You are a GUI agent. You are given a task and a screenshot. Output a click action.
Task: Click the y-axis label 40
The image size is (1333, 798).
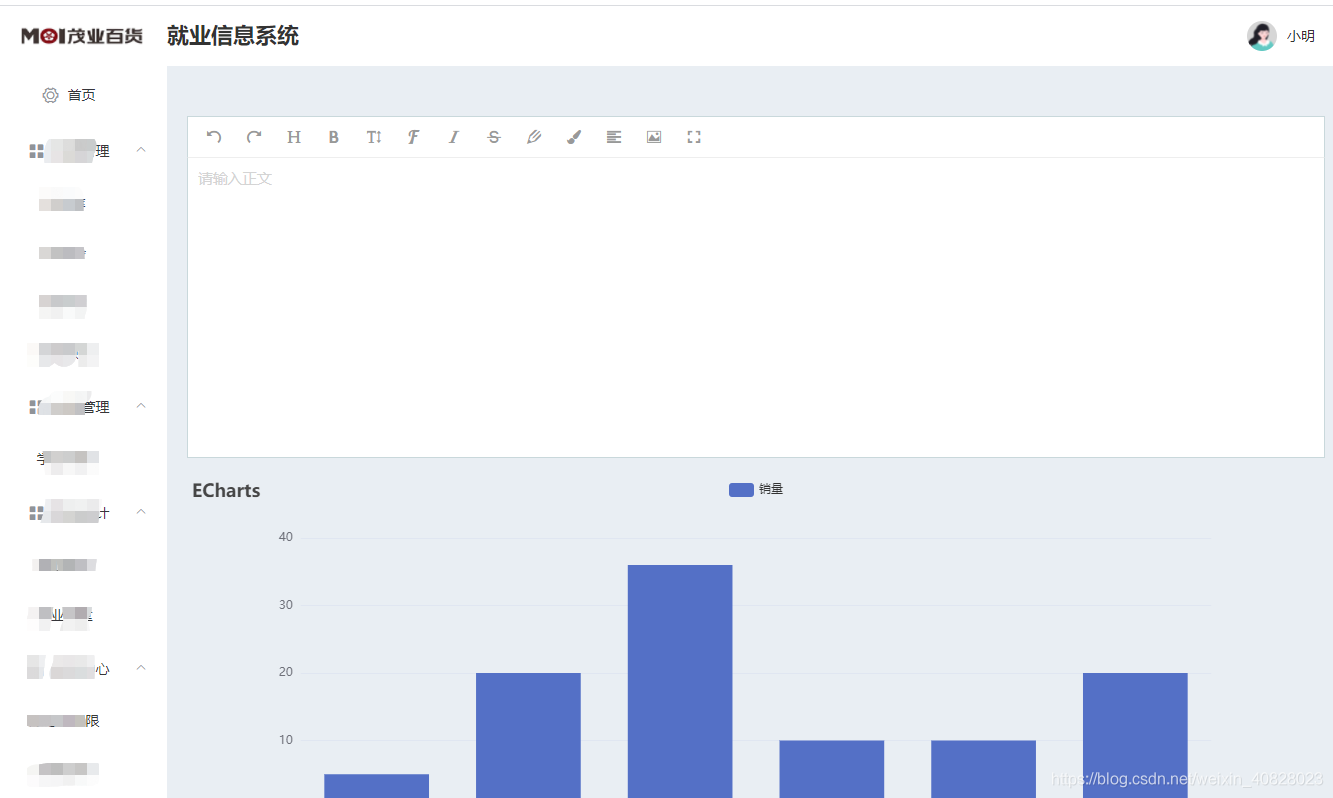[286, 537]
